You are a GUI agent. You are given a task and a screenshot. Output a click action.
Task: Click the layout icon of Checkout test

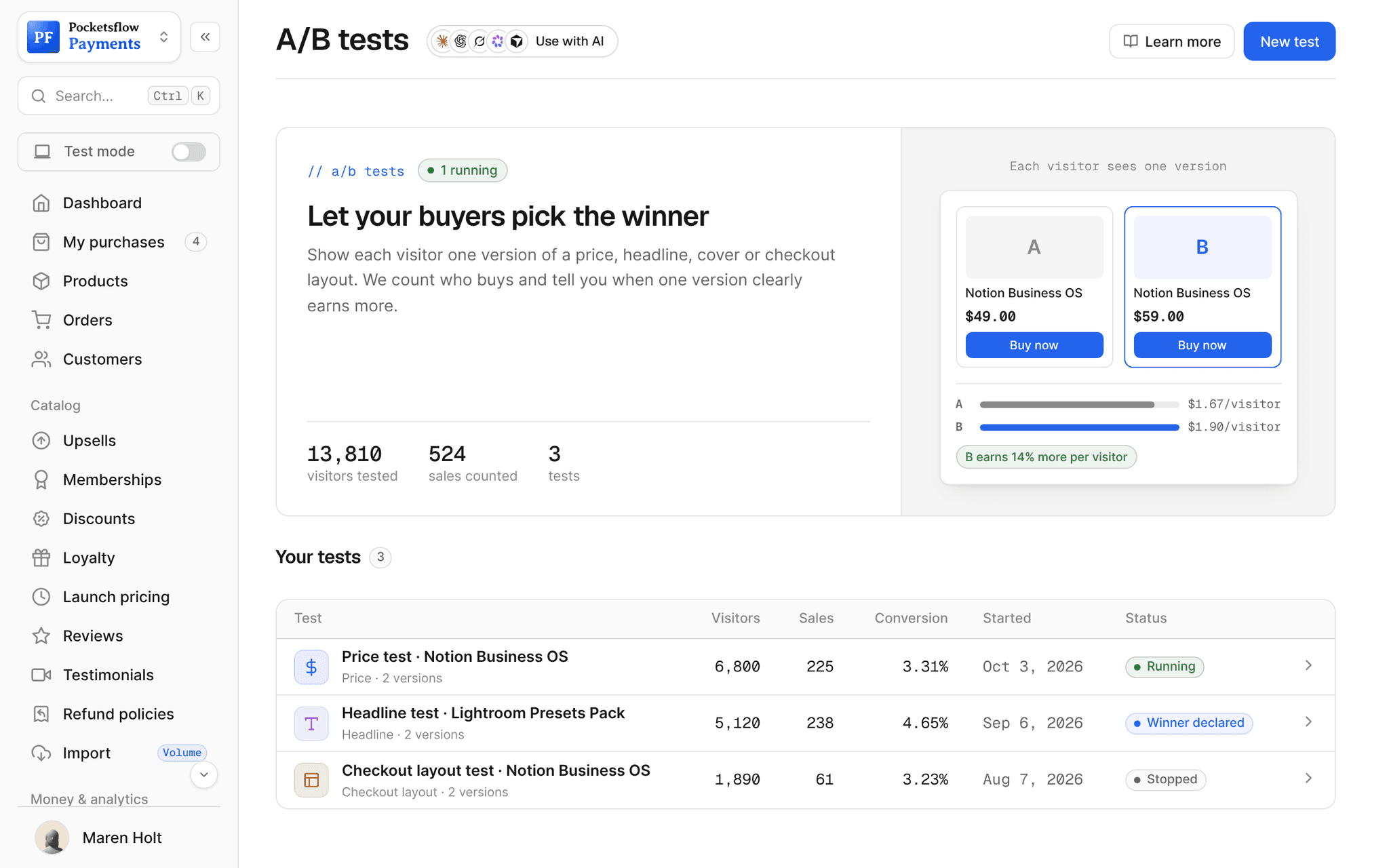(311, 780)
